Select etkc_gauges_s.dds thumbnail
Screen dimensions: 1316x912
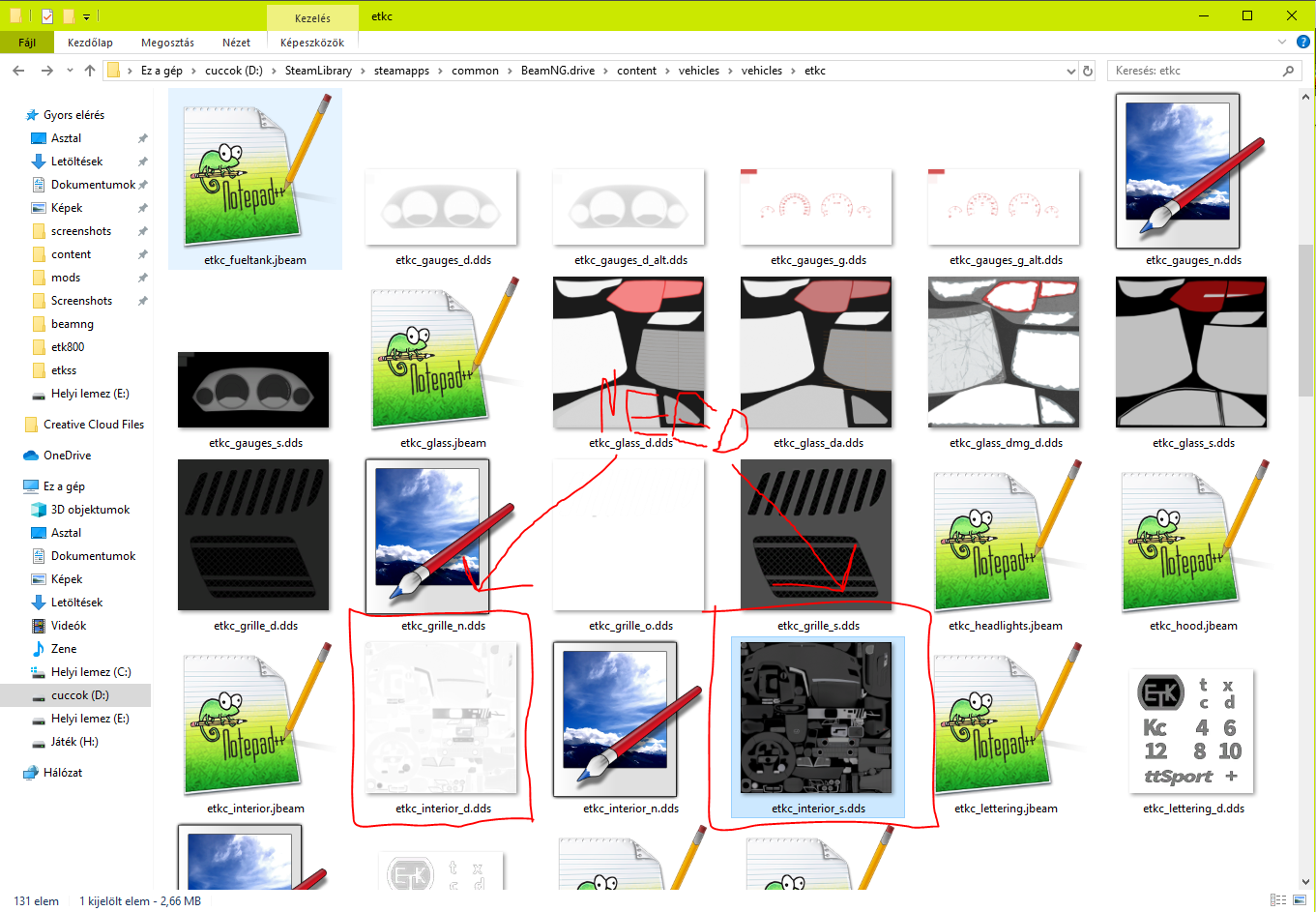(x=253, y=390)
